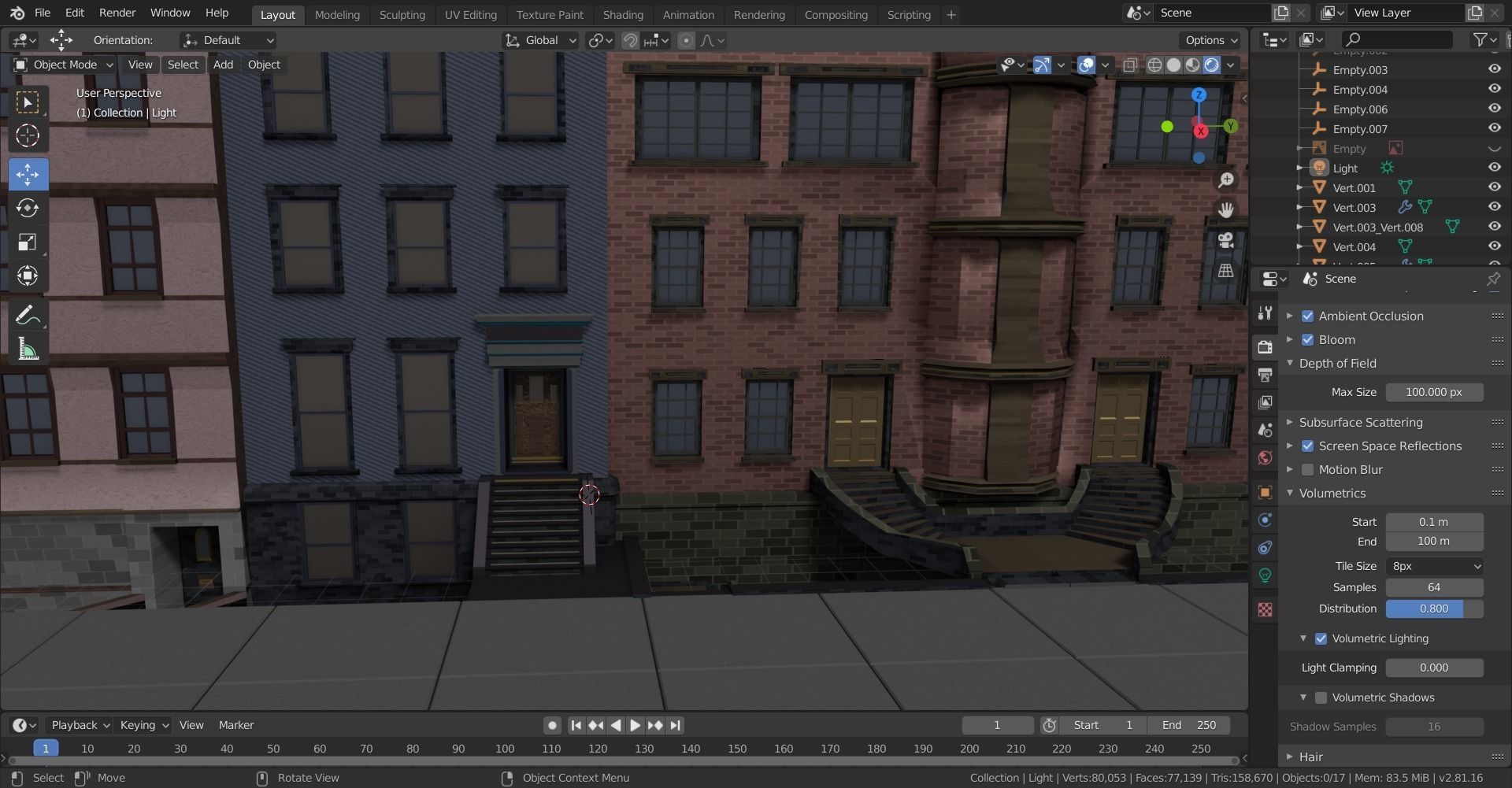Open the Scripting workspace tab
The width and height of the screenshot is (1512, 788).
click(x=909, y=14)
